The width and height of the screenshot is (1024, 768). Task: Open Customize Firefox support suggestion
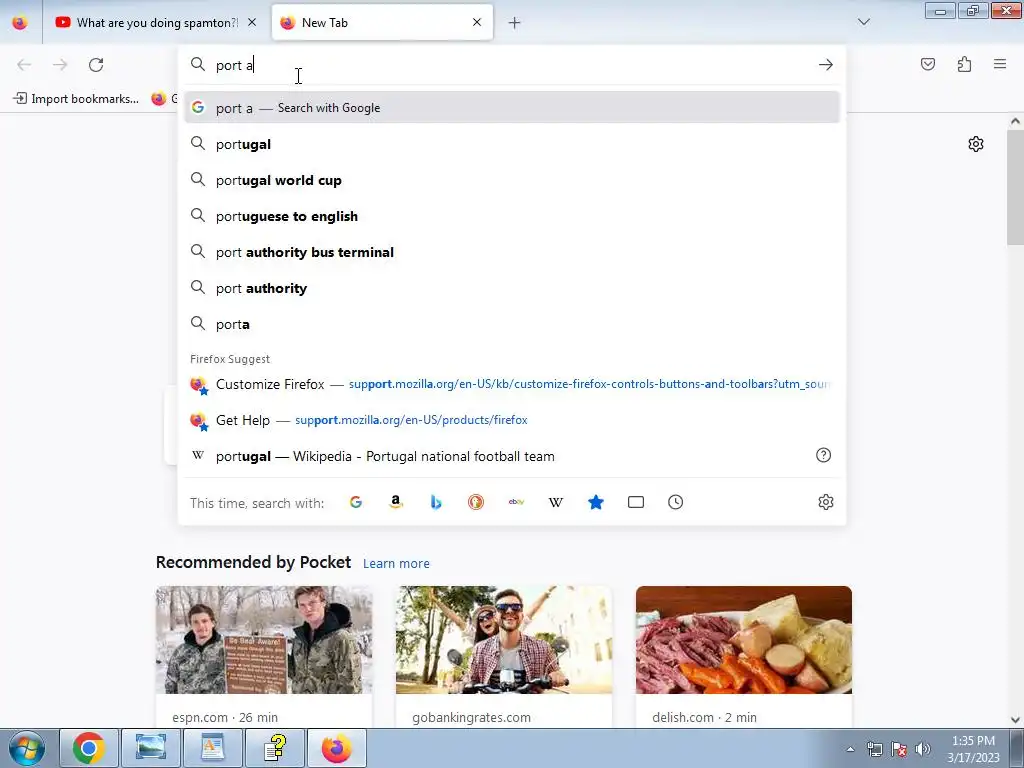[x=512, y=384]
